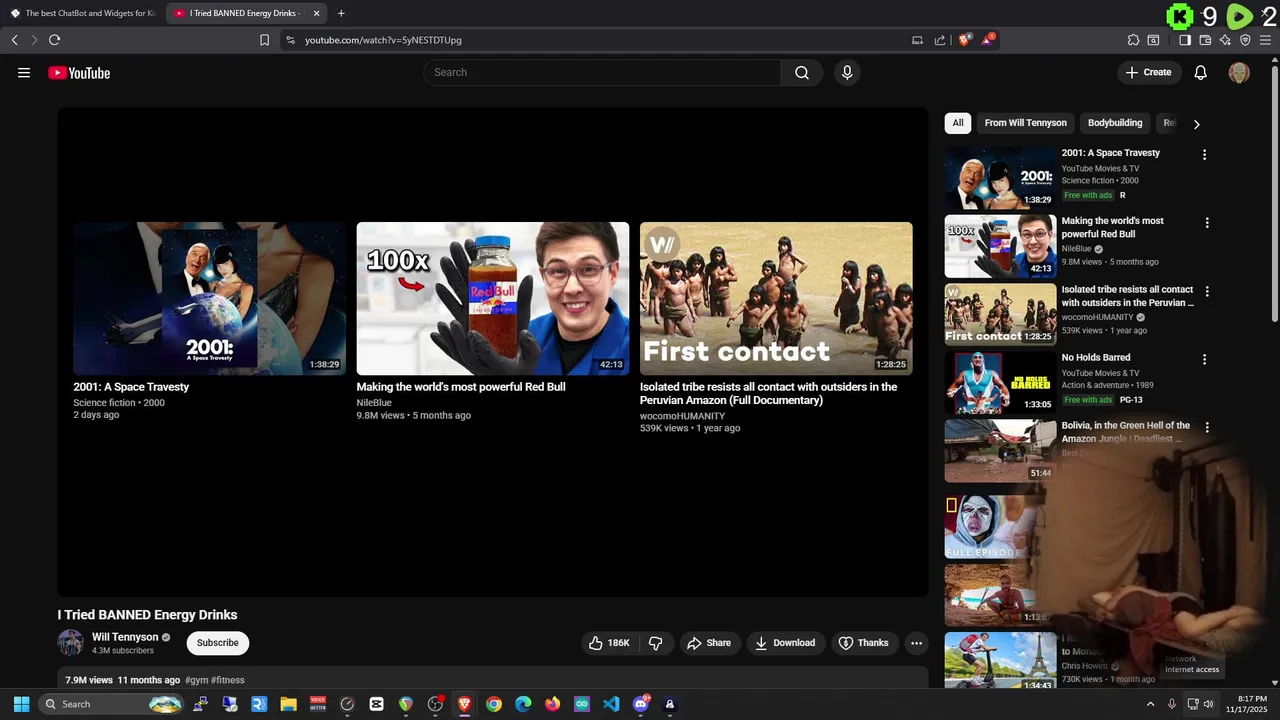Click the Thanks button
Viewport: 1280px width, 720px height.
[x=863, y=643]
